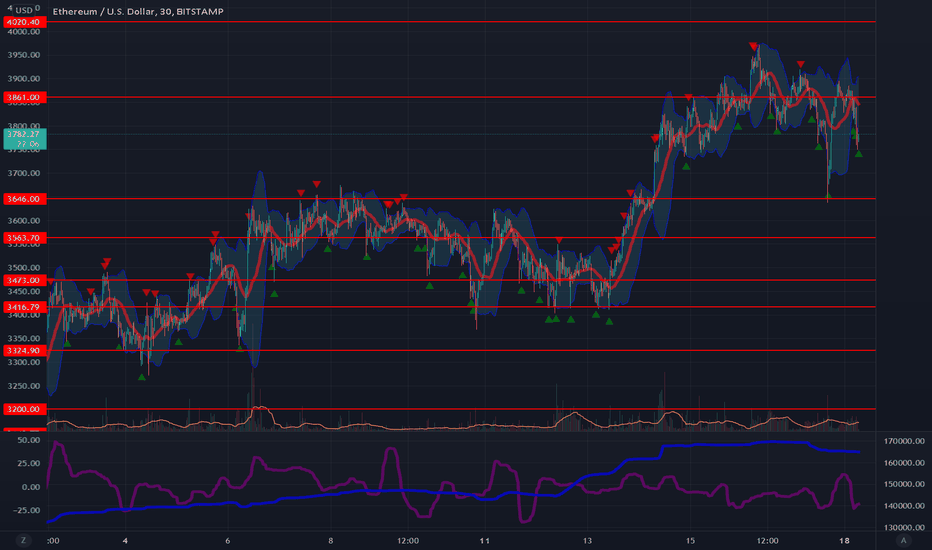Click the 3700.00 price axis value
Viewport: 932px width, 550px height.
click(24, 173)
